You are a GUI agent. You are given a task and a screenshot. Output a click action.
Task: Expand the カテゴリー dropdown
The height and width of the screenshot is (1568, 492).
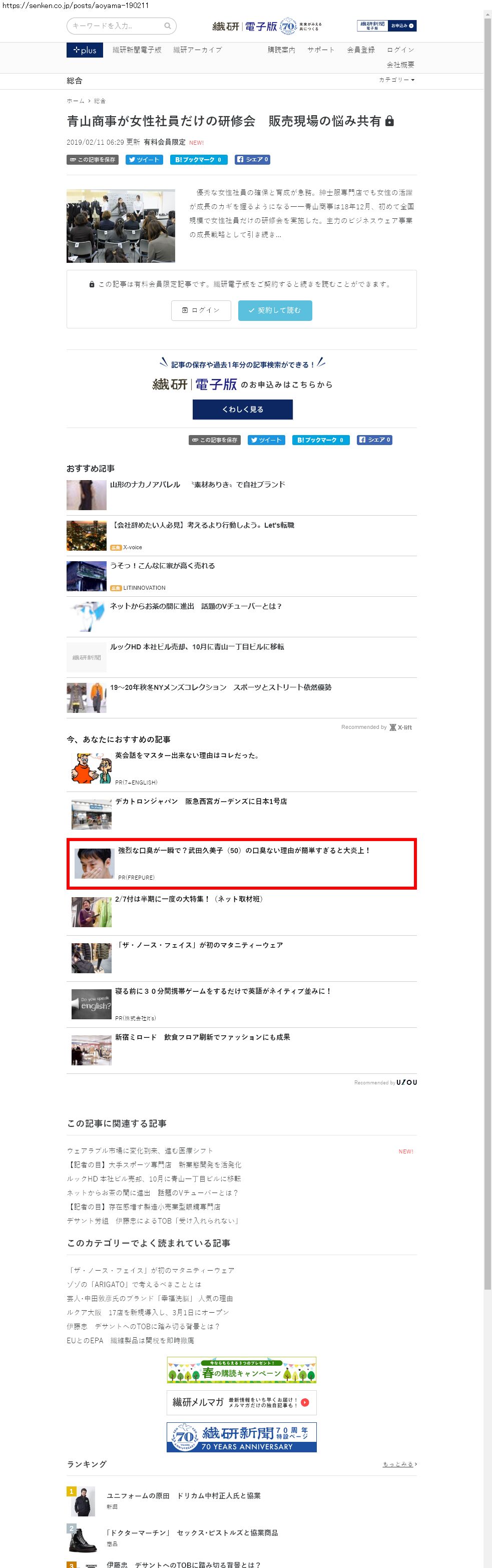(396, 80)
